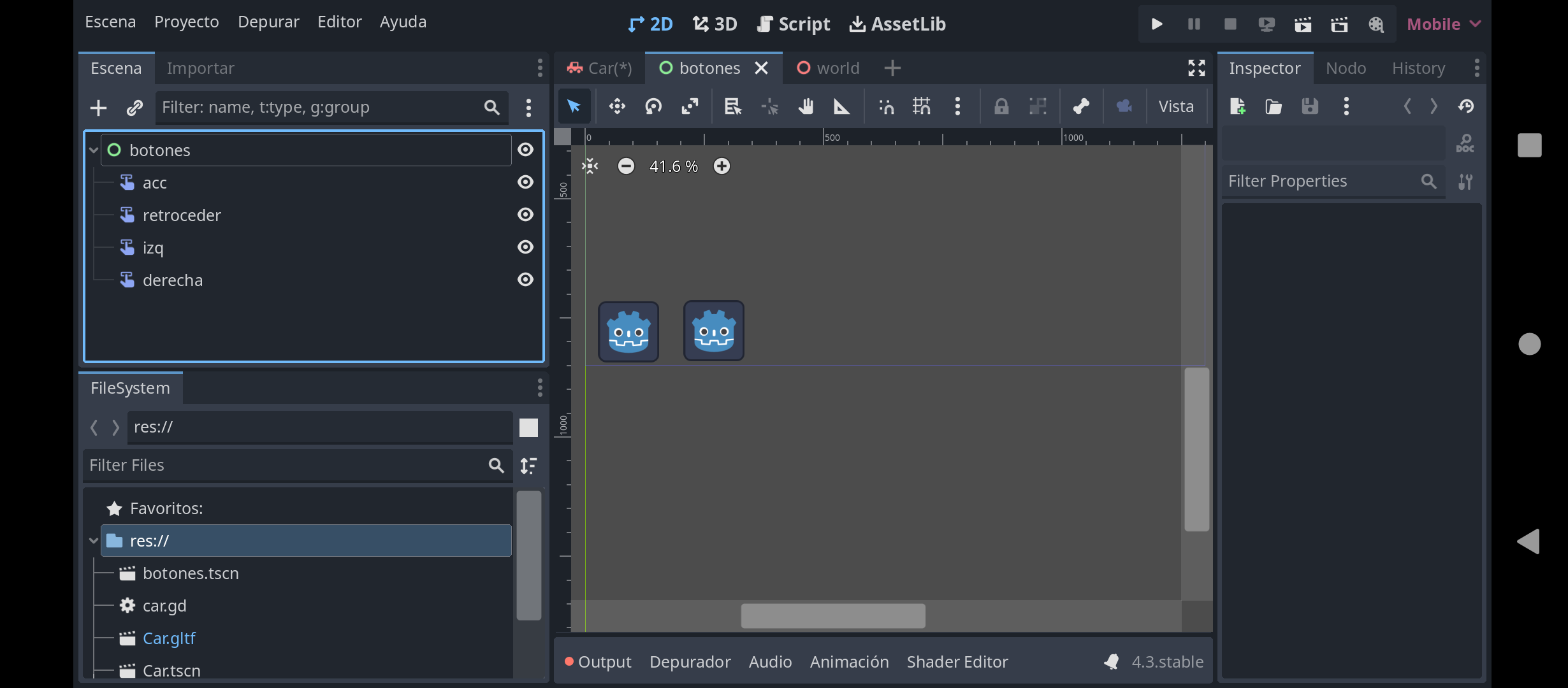The image size is (1568, 688).
Task: Load a resource in Inspector
Action: coord(1274,106)
